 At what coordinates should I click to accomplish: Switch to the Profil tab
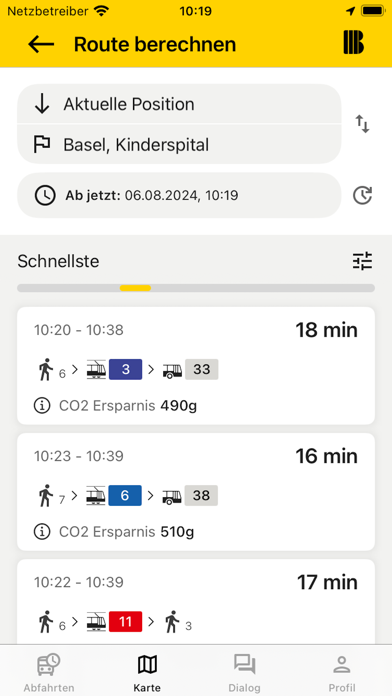point(342,672)
